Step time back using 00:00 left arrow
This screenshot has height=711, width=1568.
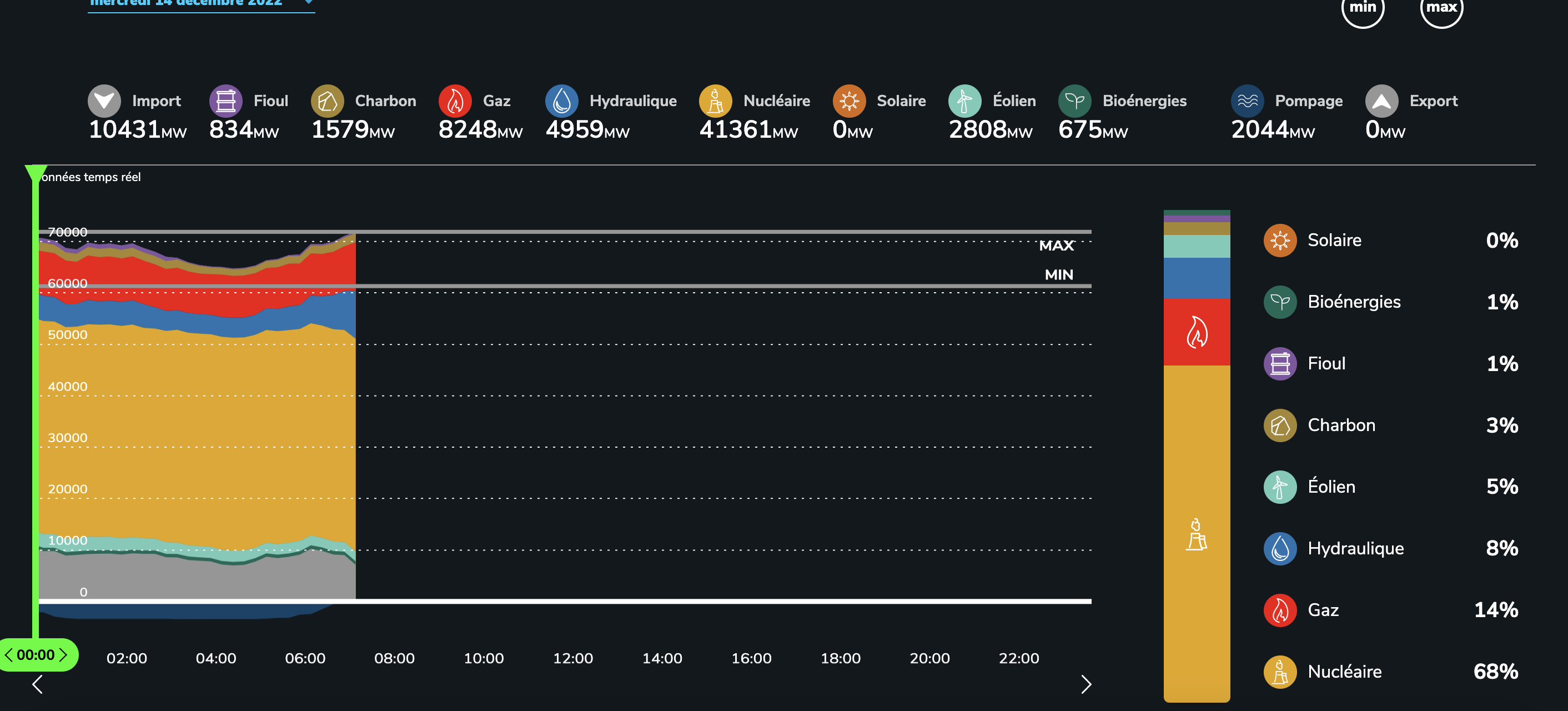coord(8,655)
